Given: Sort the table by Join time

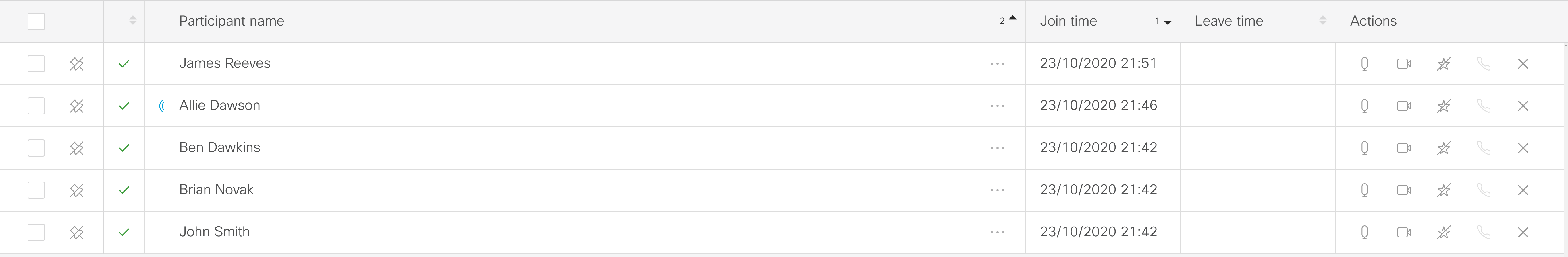Looking at the screenshot, I should pyautogui.click(x=1068, y=21).
